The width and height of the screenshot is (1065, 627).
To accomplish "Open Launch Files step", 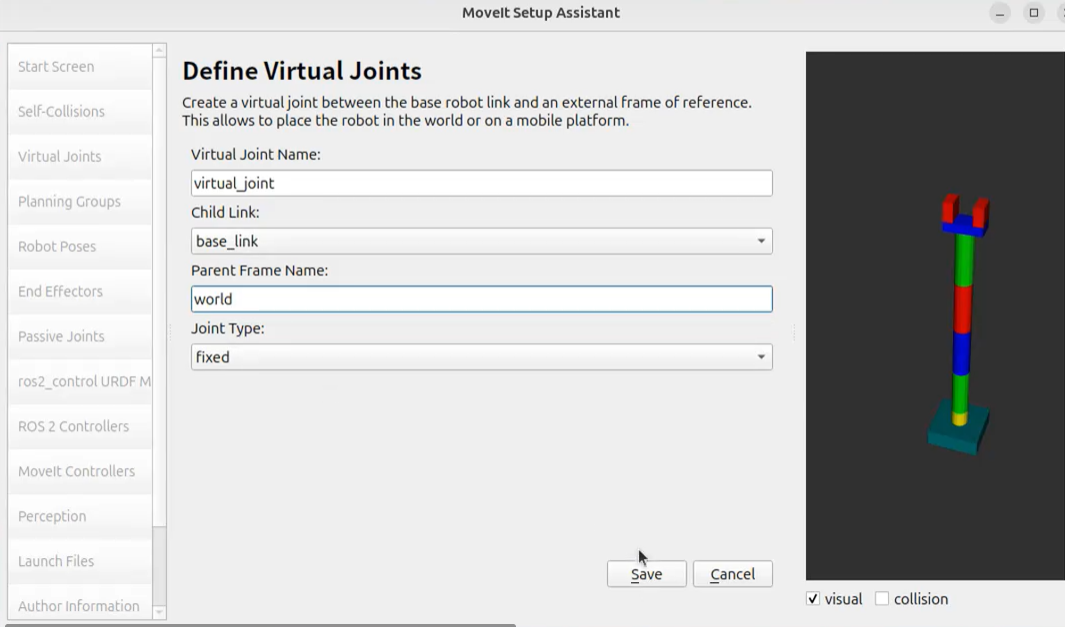I will click(x=80, y=561).
